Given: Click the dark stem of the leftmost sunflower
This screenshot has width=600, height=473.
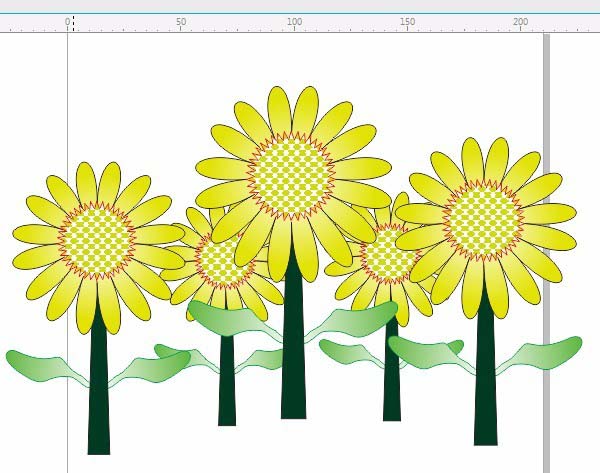Looking at the screenshot, I should (x=99, y=379).
